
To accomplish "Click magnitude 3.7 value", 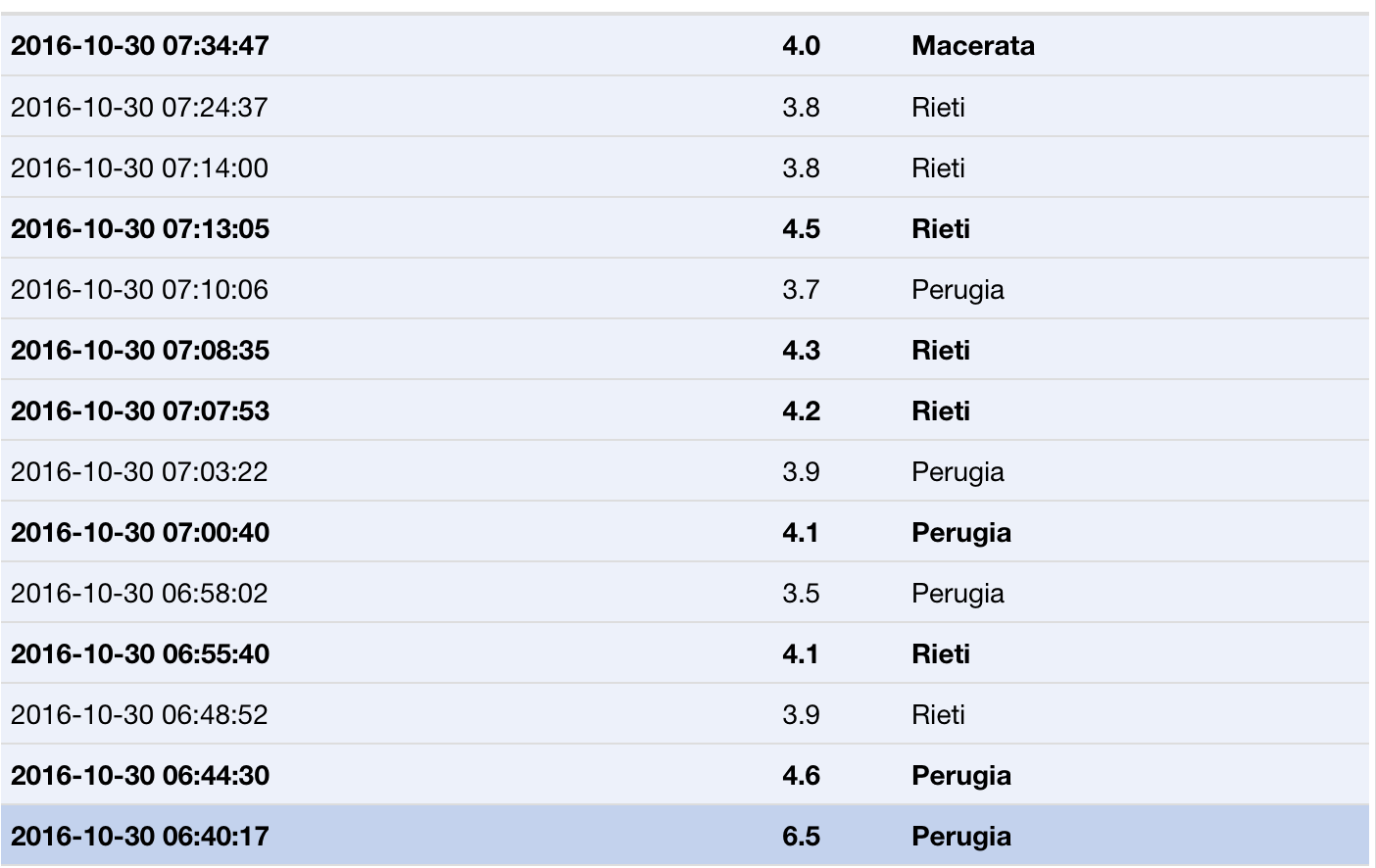I will pyautogui.click(x=801, y=290).
